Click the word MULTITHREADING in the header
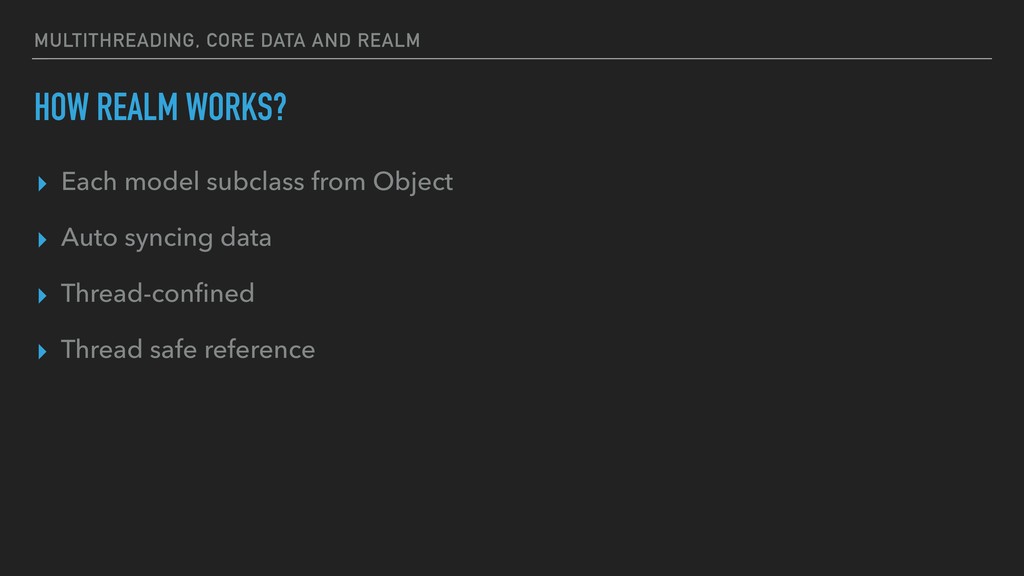This screenshot has height=576, width=1024. (x=115, y=40)
